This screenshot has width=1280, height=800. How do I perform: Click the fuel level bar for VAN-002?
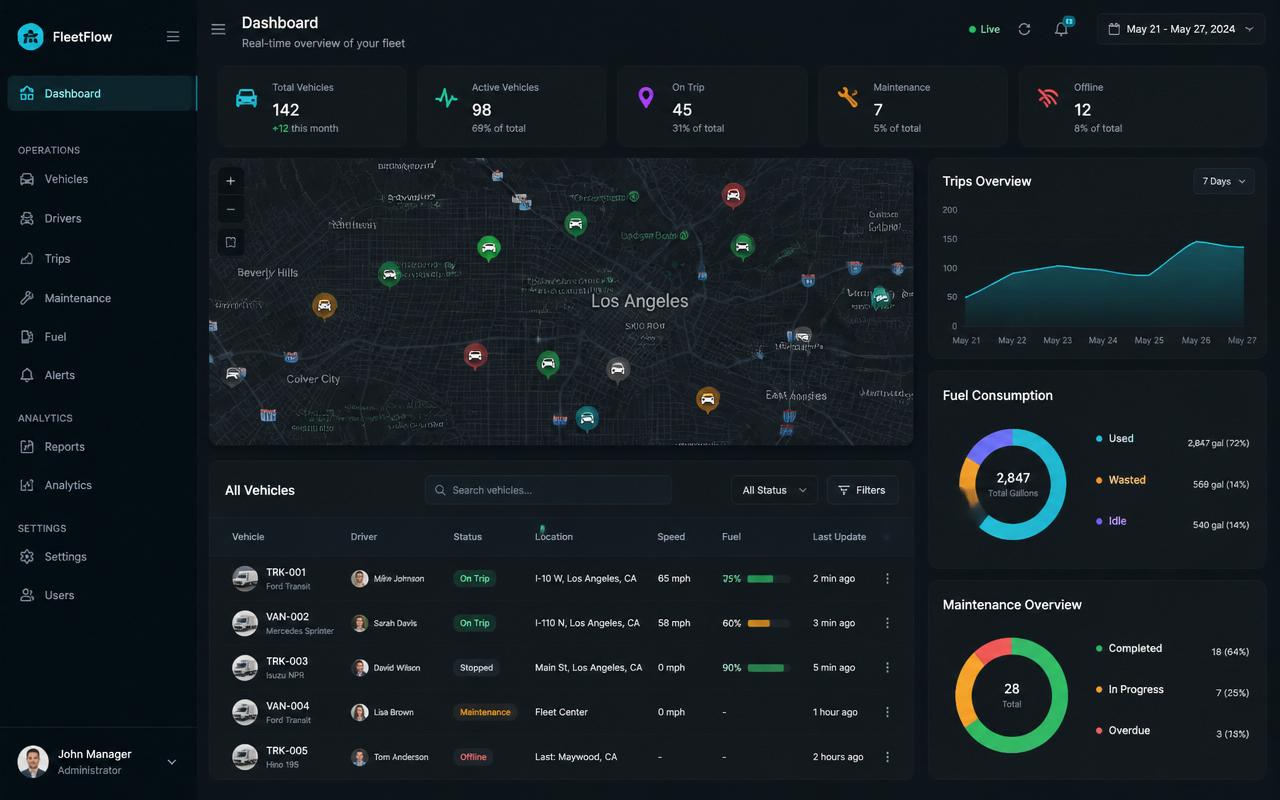(768, 623)
